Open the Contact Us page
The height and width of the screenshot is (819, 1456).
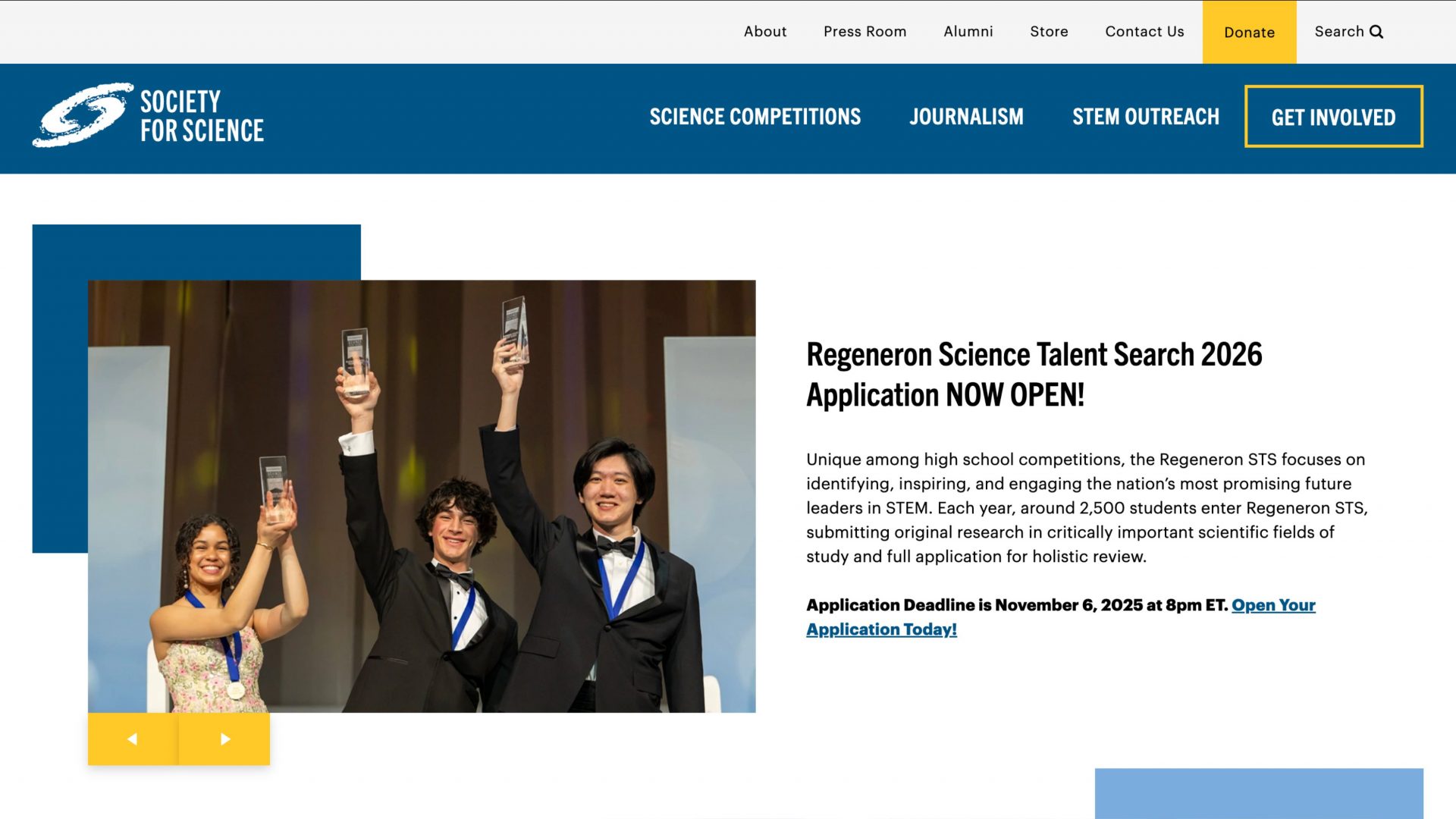click(x=1144, y=32)
